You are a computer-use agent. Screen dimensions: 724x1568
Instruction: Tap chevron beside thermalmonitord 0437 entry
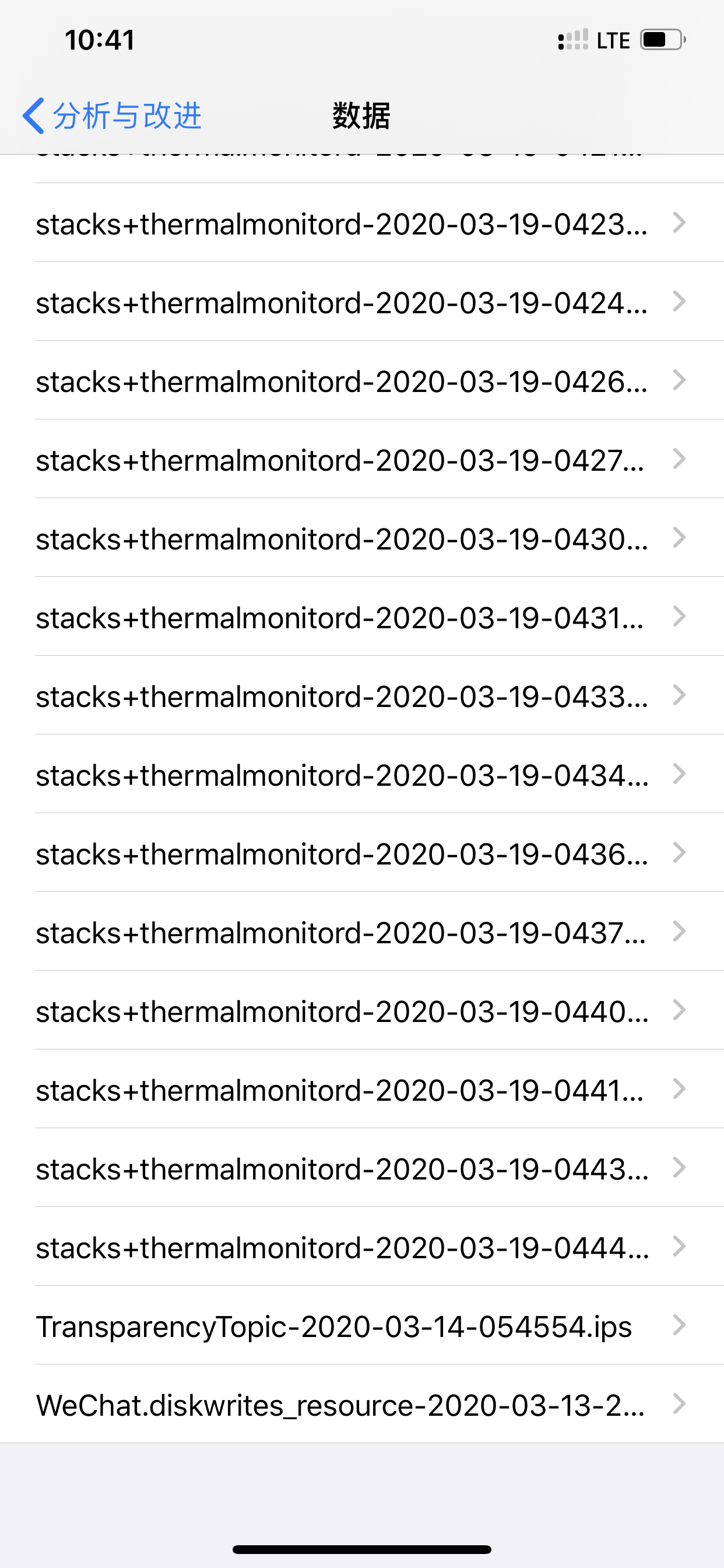point(679,932)
